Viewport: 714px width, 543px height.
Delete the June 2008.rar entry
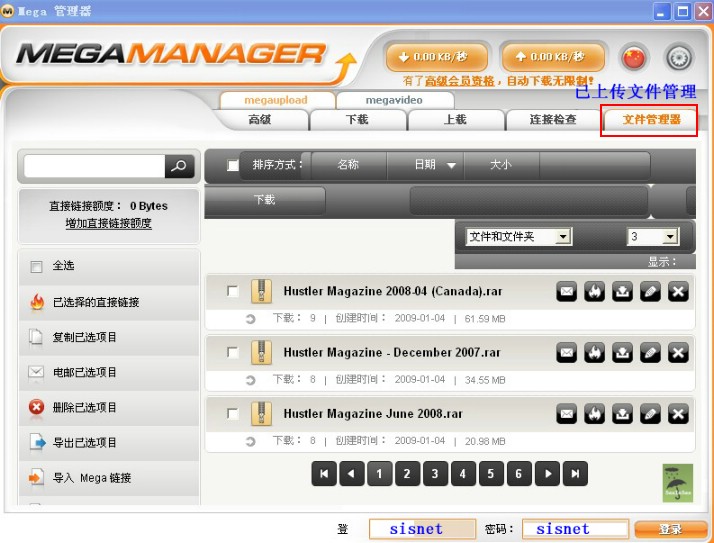pyautogui.click(x=678, y=414)
